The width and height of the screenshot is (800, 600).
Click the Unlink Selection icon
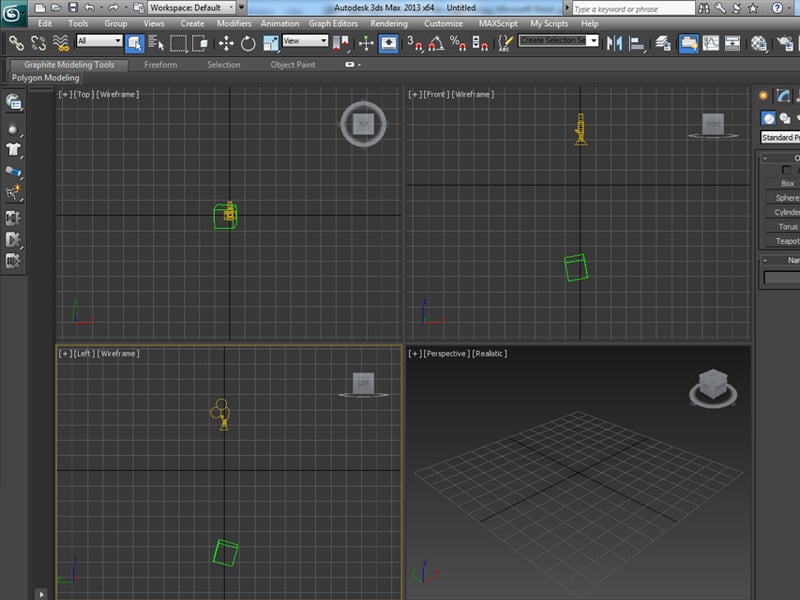pyautogui.click(x=38, y=43)
